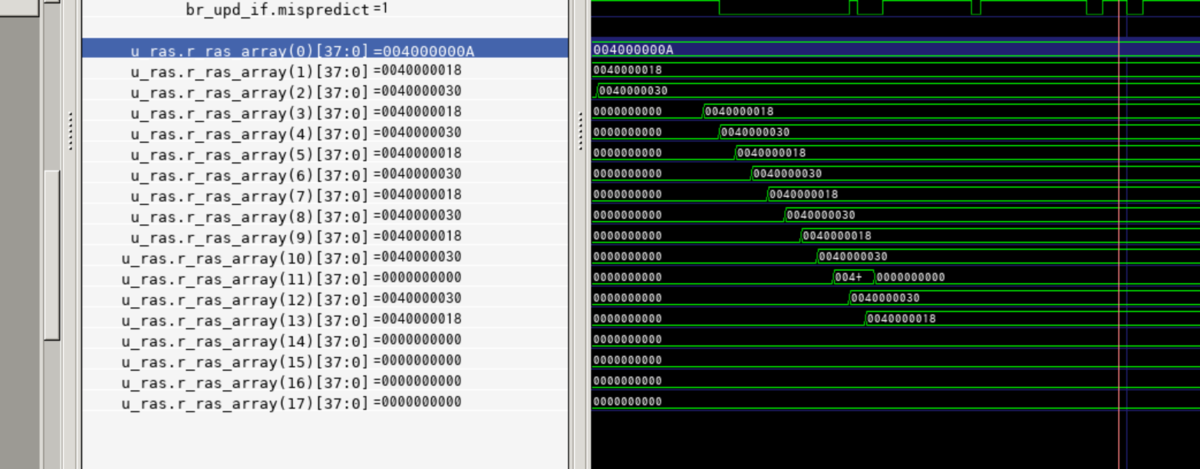Select the br_upd_if.mispredict signal row
The width and height of the screenshot is (1200, 469).
click(325, 8)
